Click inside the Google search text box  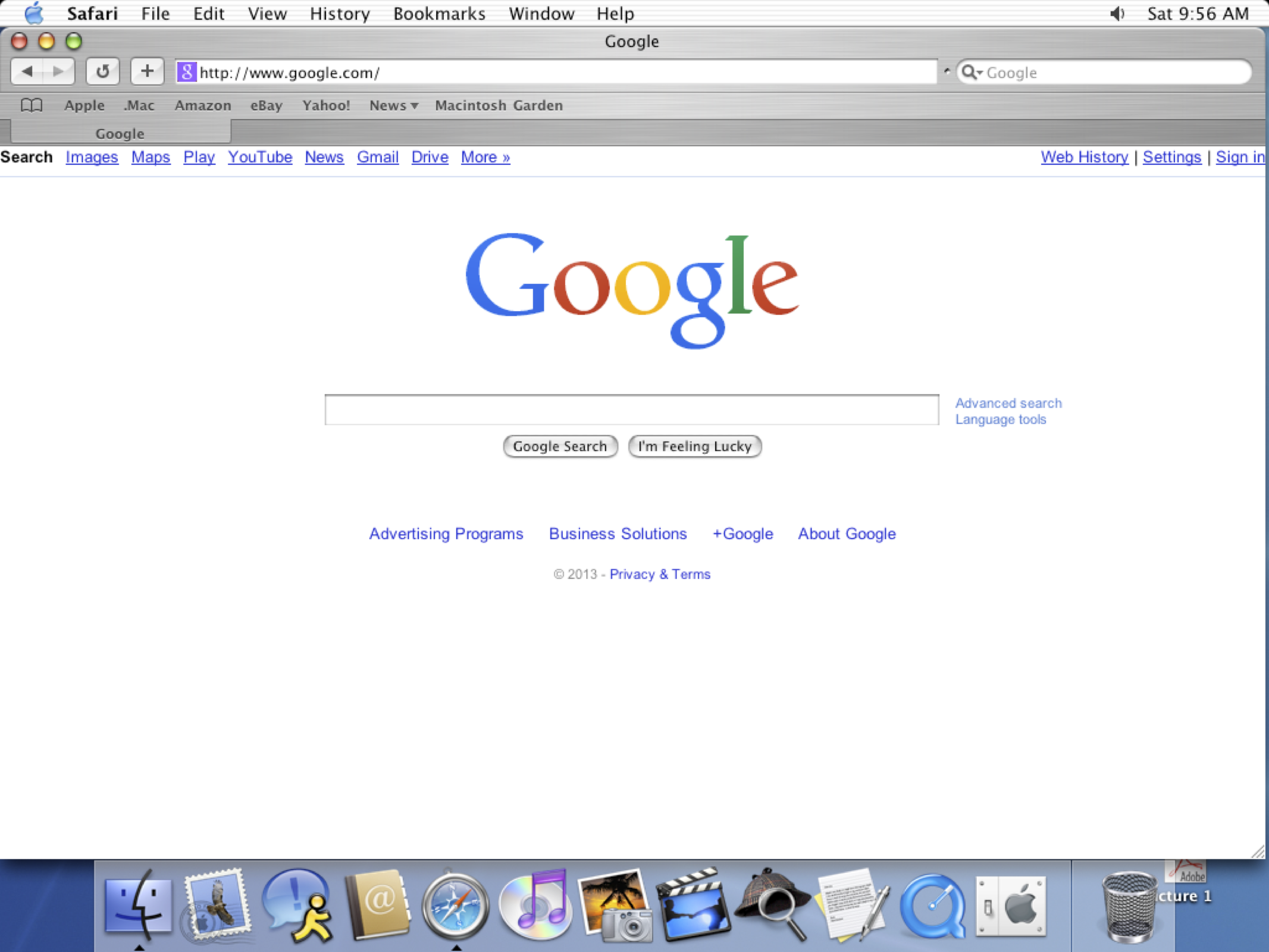point(632,409)
